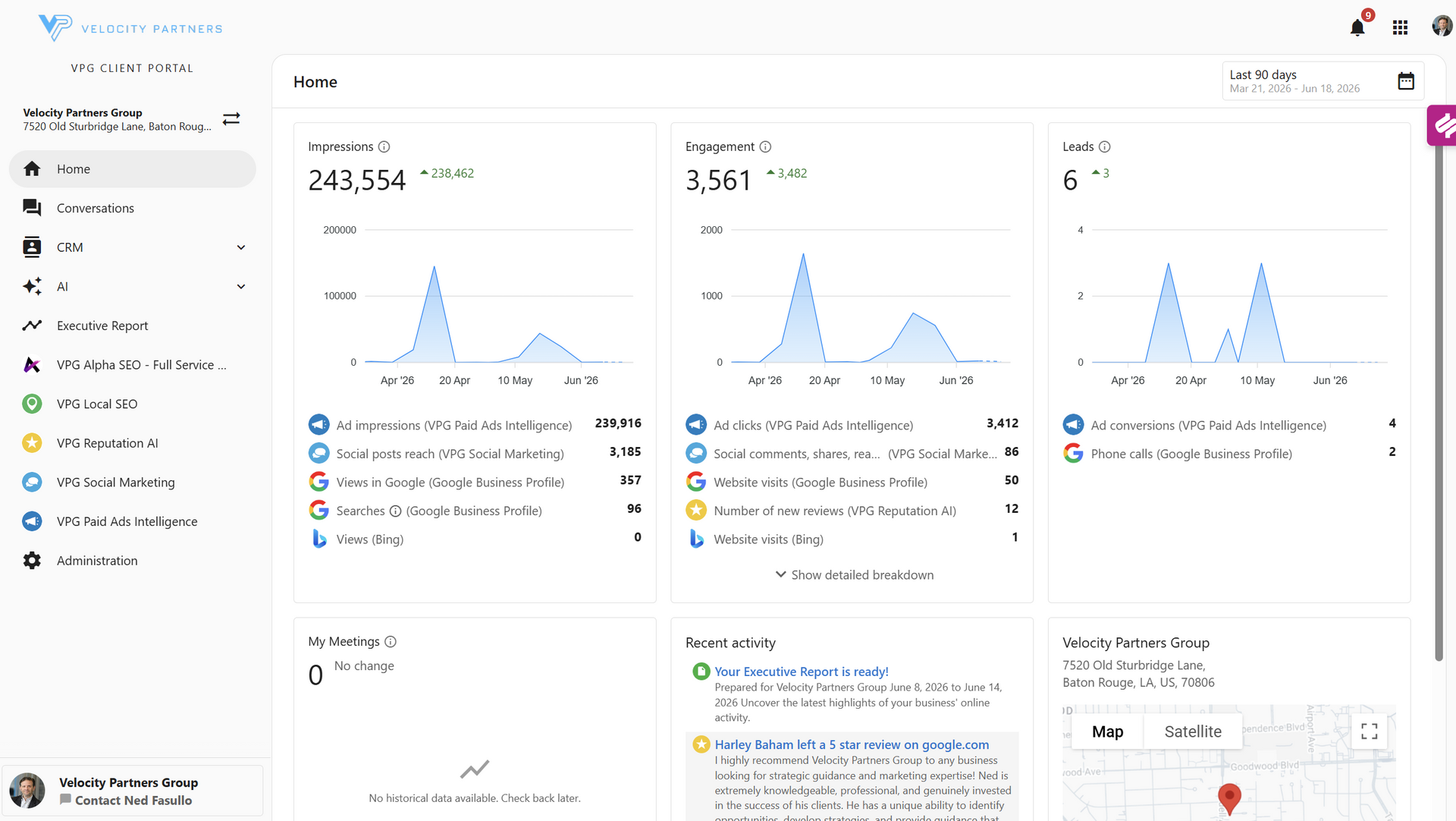
Task: Show info tooltip for Leads
Action: point(1105,146)
